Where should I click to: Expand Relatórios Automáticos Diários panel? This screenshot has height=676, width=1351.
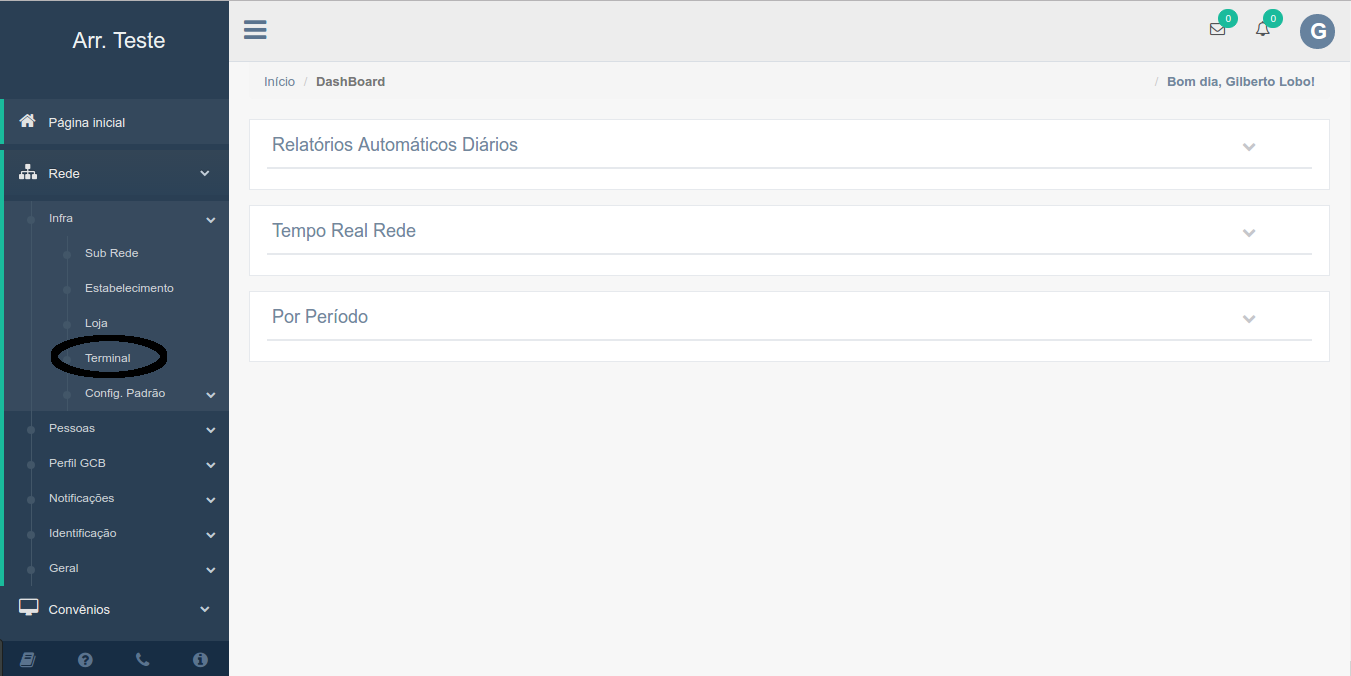click(x=1248, y=147)
